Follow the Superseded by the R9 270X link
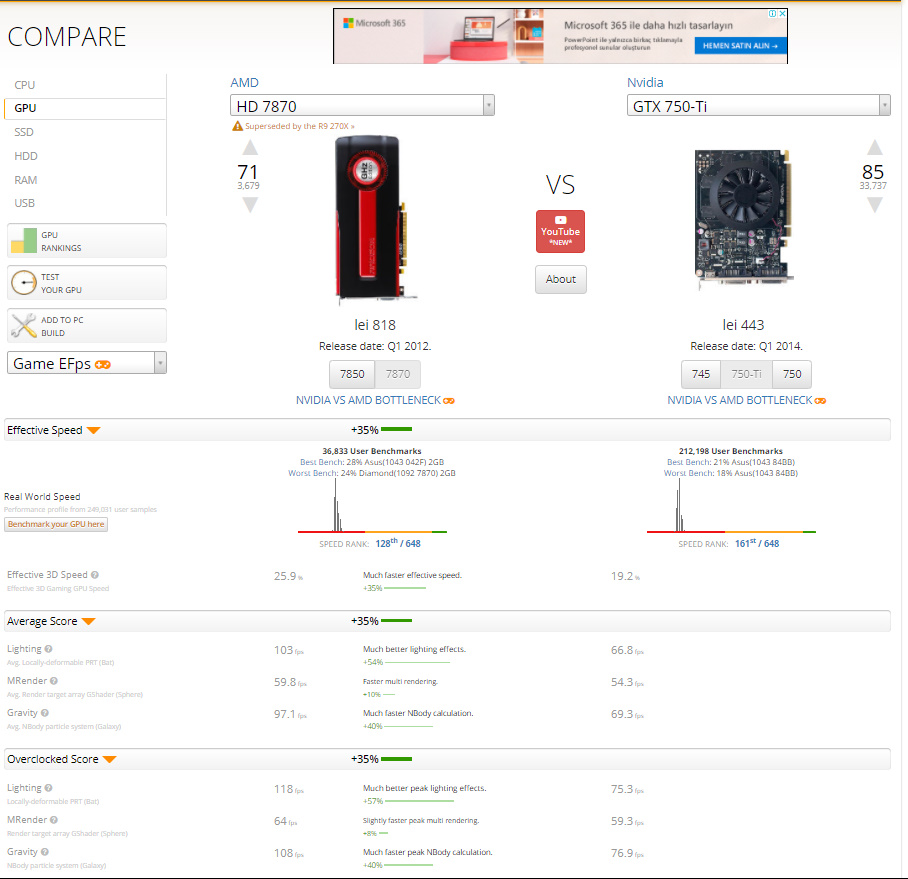 tap(300, 126)
